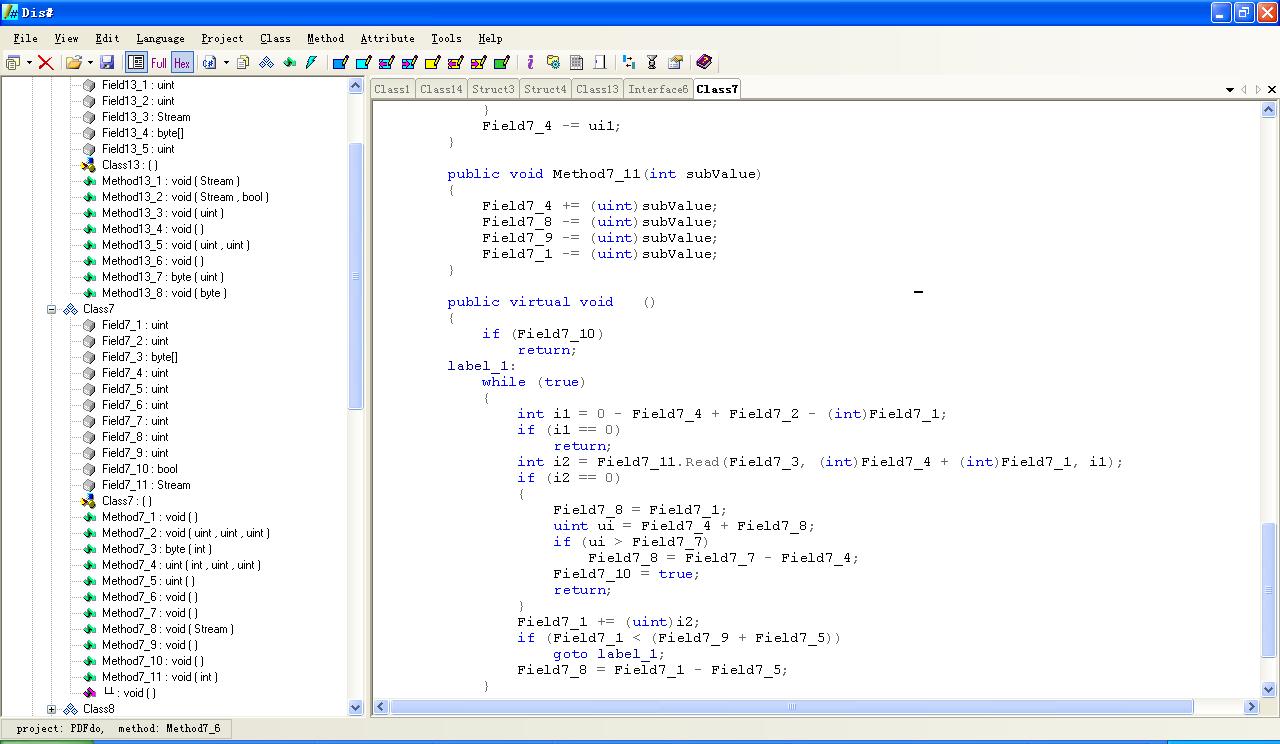The image size is (1280, 744).
Task: Click the C# language selector icon
Action: 209,63
